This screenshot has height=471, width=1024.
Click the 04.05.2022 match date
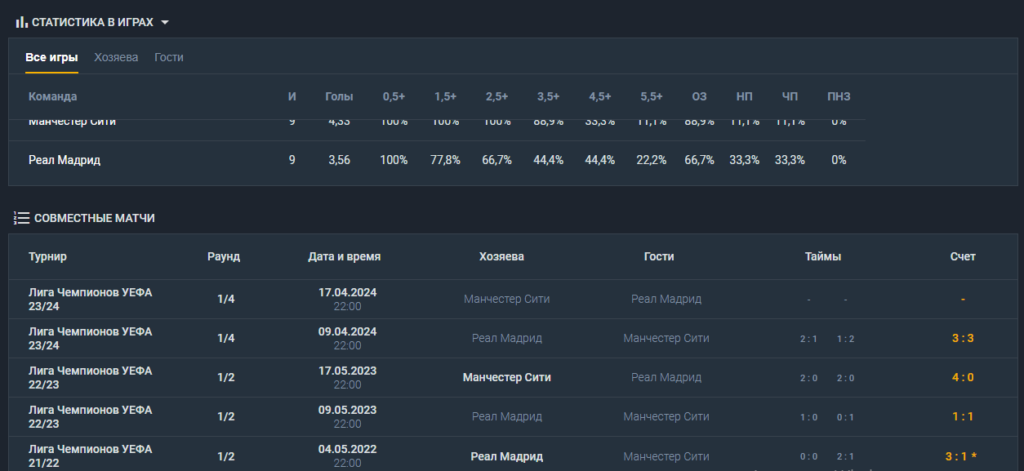click(x=347, y=449)
